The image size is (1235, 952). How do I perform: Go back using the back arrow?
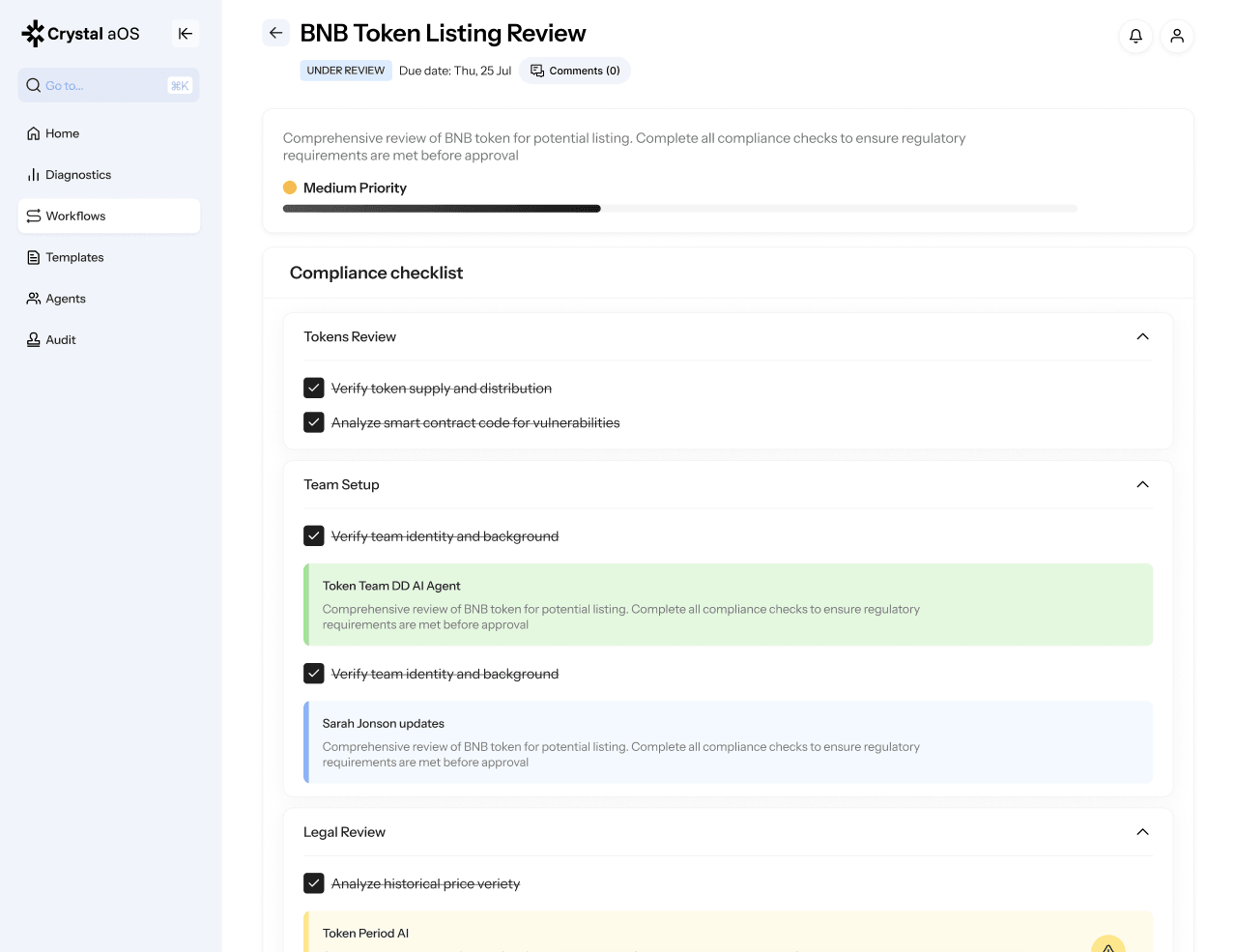tap(275, 32)
